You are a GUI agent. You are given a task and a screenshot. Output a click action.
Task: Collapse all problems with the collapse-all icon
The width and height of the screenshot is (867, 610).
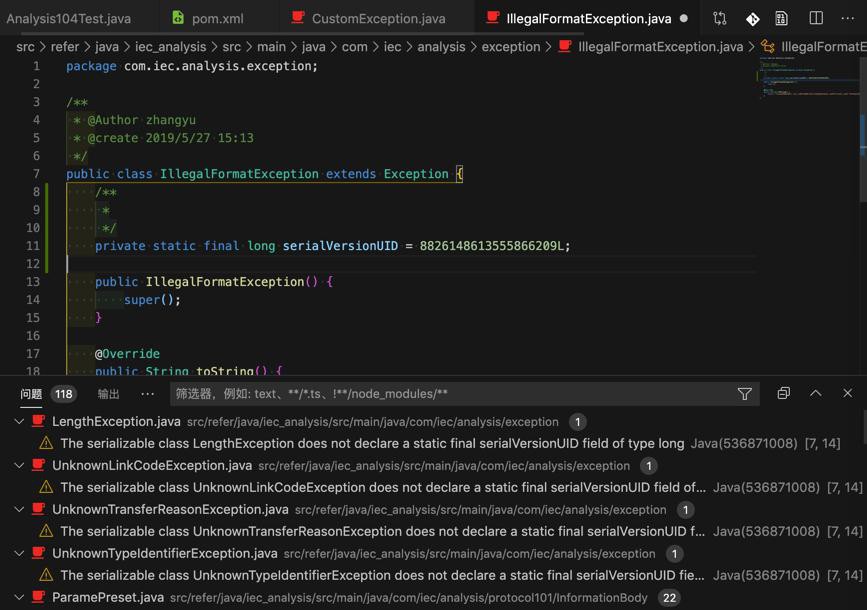(783, 394)
